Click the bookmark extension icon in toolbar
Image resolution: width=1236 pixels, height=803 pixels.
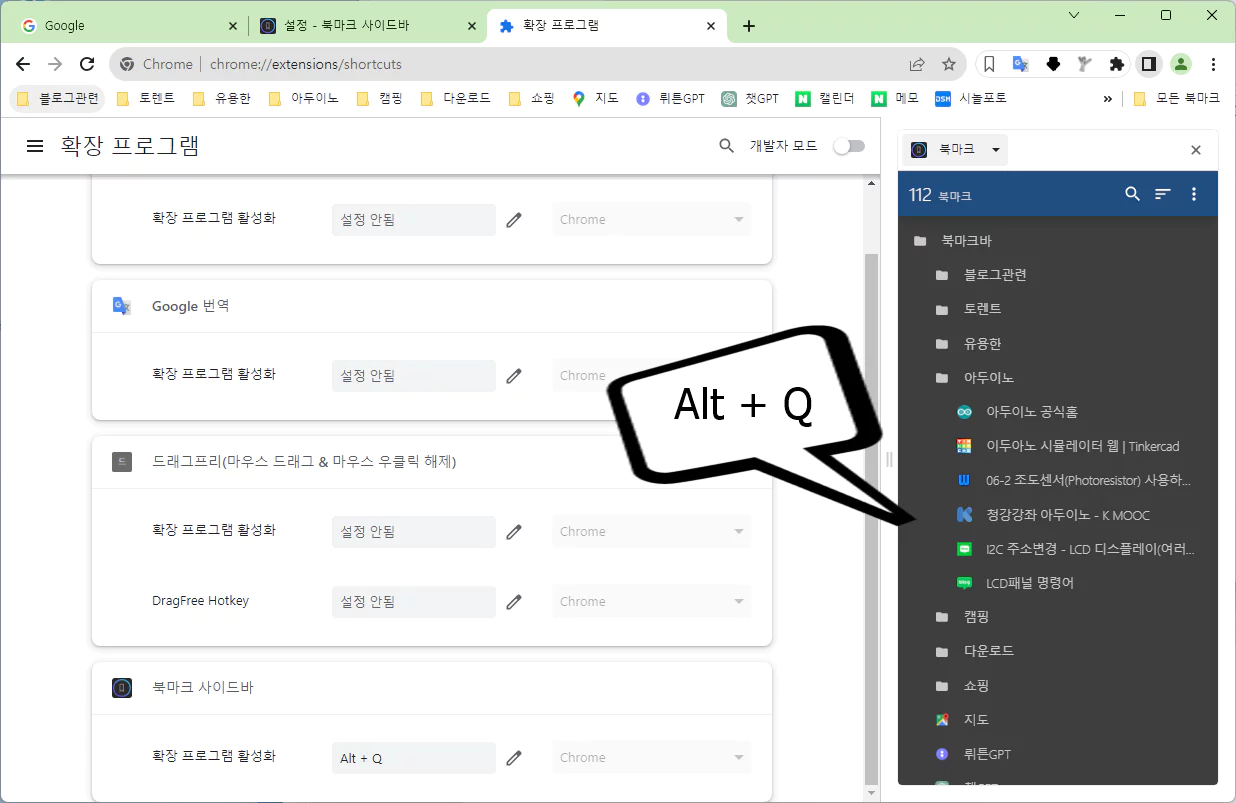(x=989, y=64)
